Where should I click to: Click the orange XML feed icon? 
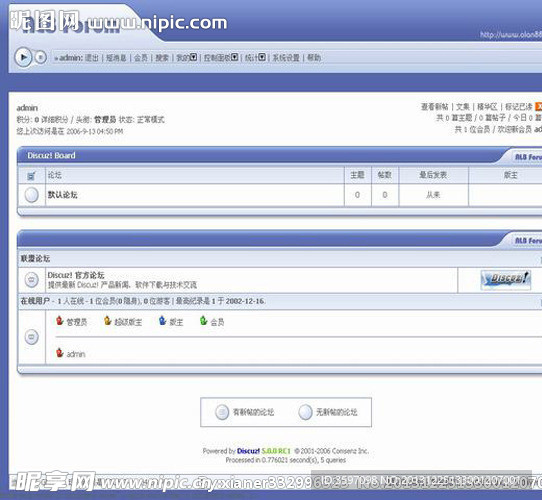point(539,107)
